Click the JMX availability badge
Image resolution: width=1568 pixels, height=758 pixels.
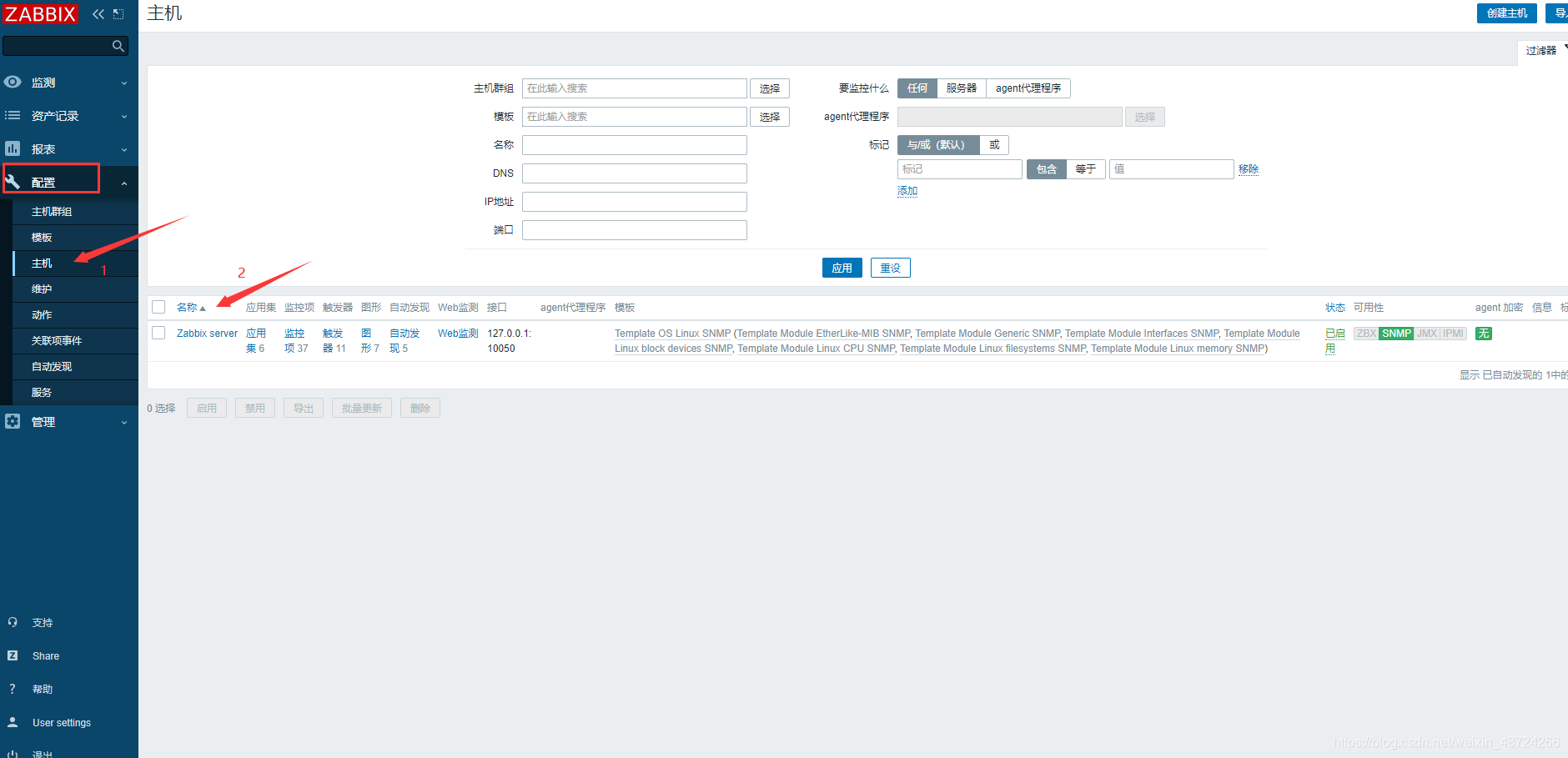tap(1427, 334)
